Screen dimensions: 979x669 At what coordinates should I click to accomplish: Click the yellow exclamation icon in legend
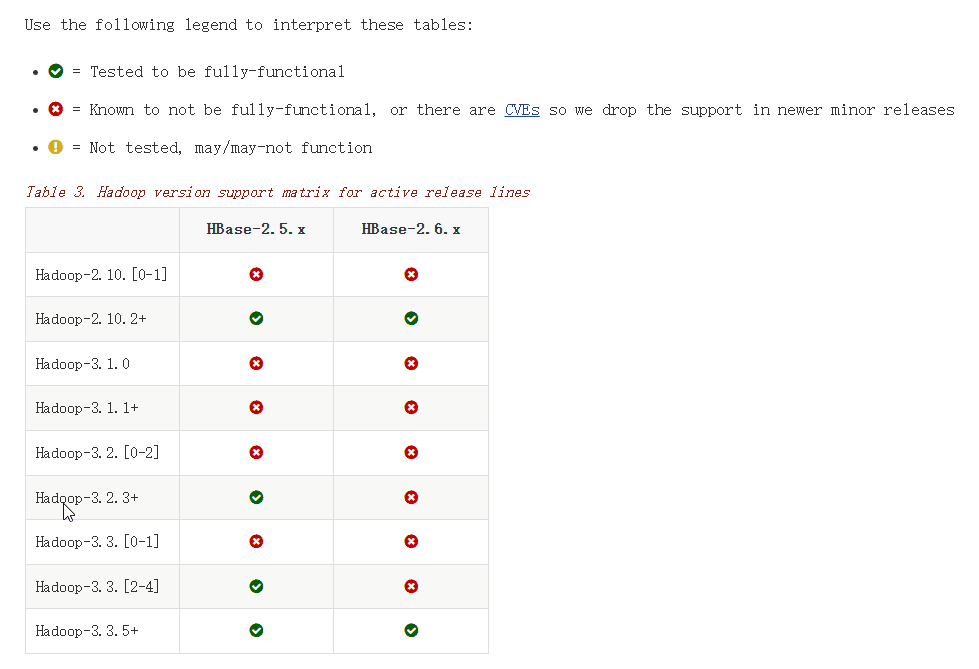pos(56,147)
